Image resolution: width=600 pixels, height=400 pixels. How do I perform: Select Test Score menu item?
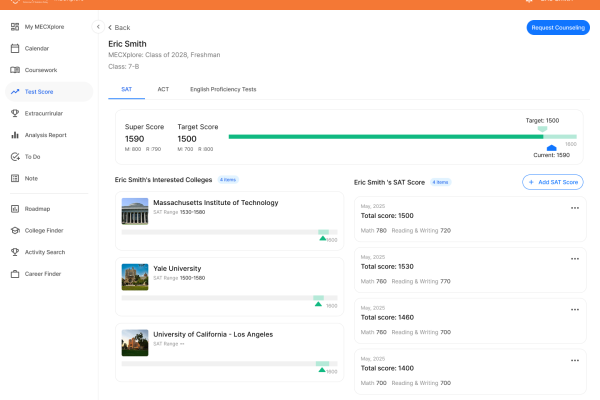pos(49,92)
